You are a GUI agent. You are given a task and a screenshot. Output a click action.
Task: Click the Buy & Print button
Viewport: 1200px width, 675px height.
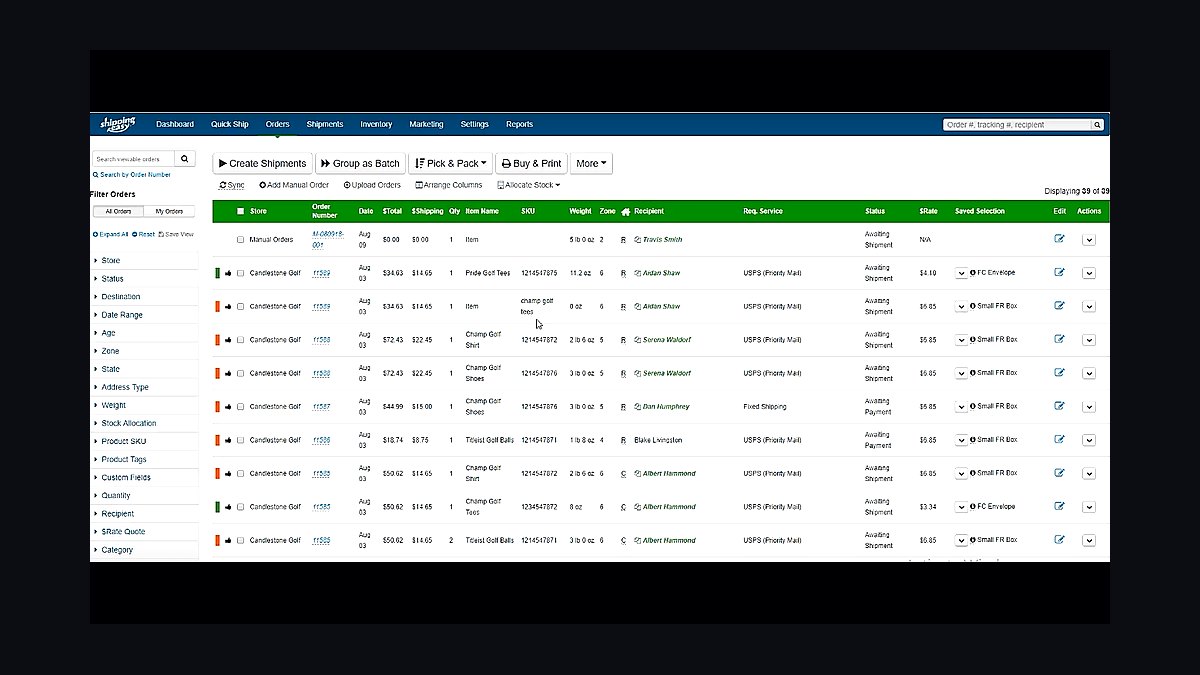(531, 163)
